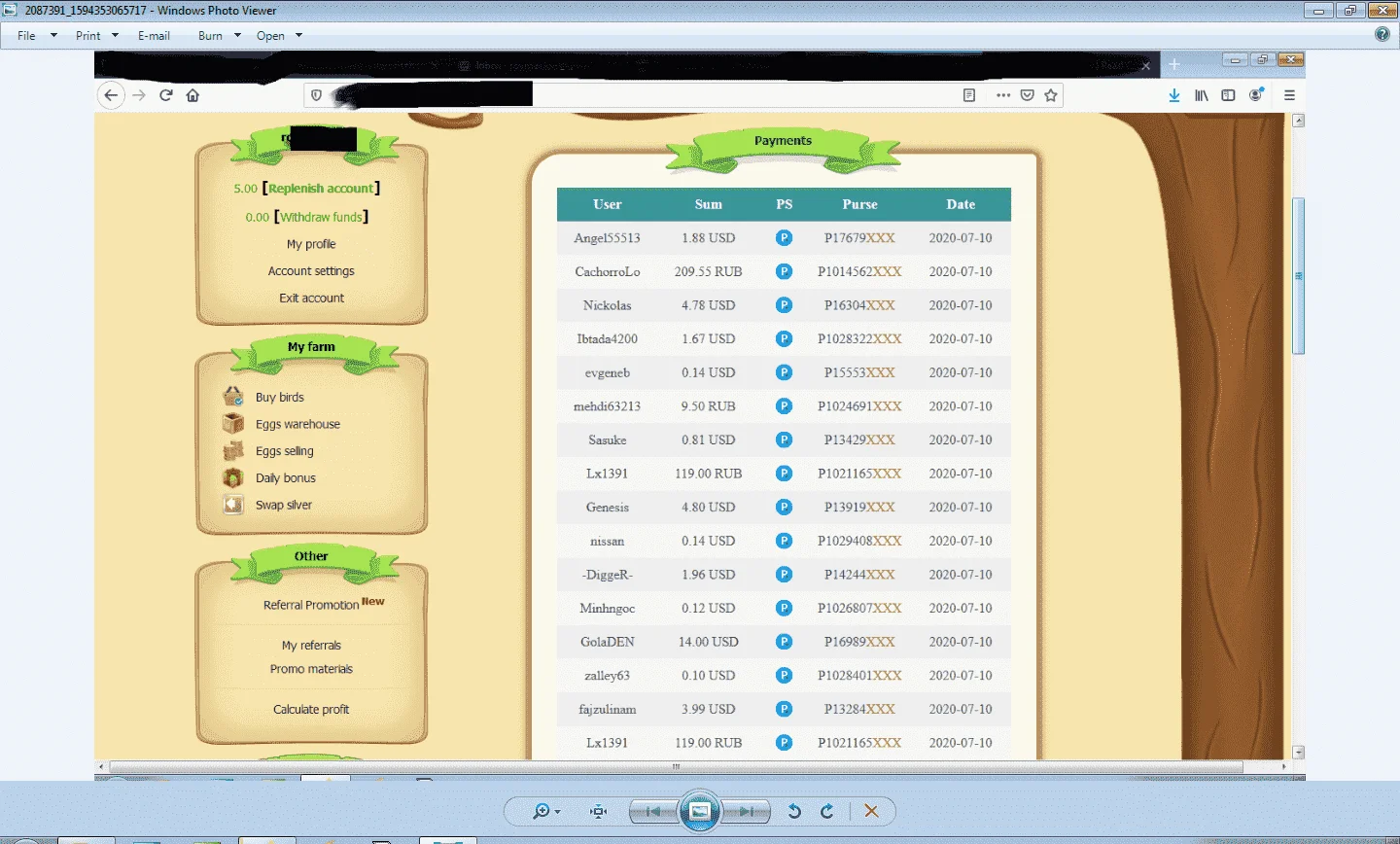
Task: Expand the Burn dropdown arrow
Action: (x=237, y=36)
